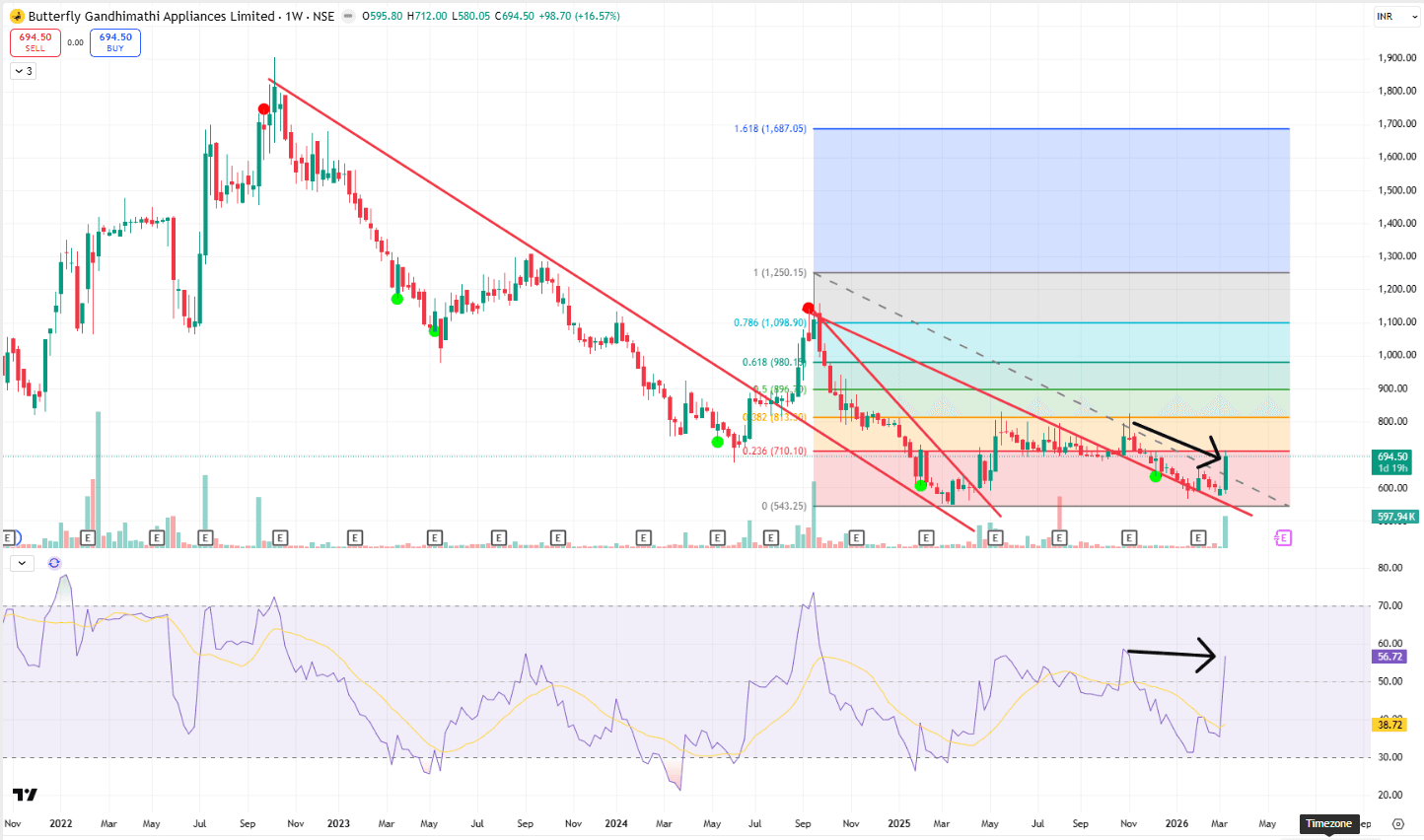Select the 0.236 (710.10) Fibonacci label
This screenshot has height=840, width=1424.
pyautogui.click(x=774, y=452)
